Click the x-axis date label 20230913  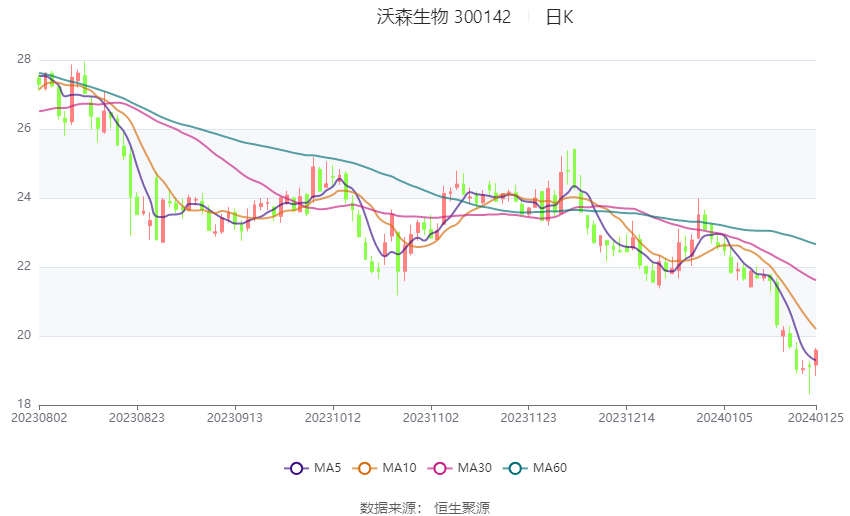click(x=235, y=418)
